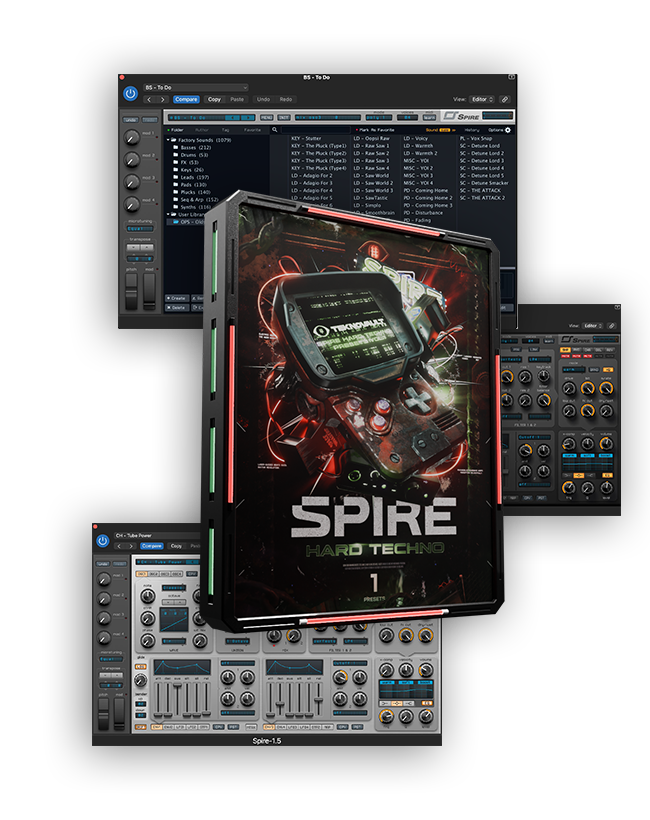The width and height of the screenshot is (650, 820).
Task: Select preset PD - Coming Home
Action: click(426, 190)
